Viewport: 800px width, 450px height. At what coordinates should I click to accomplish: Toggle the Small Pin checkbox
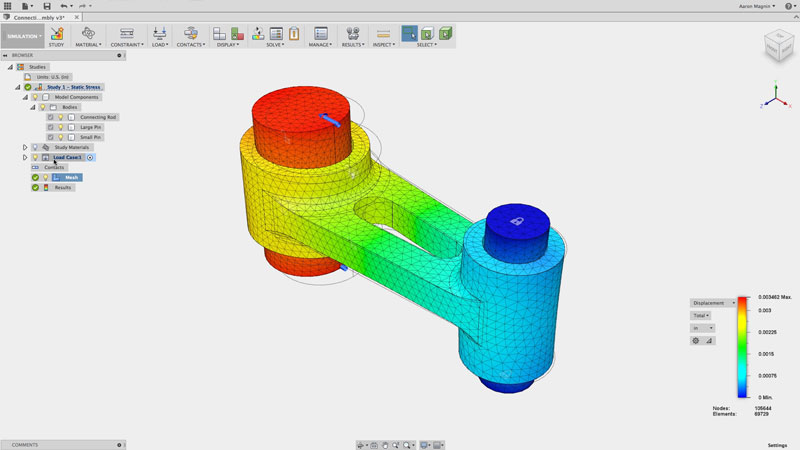(51, 137)
